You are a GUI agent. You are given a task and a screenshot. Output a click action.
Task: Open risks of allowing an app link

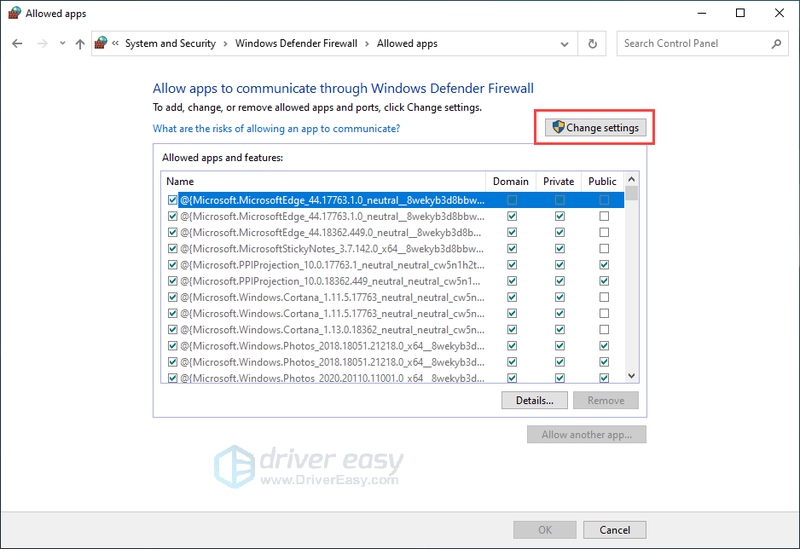(x=276, y=129)
